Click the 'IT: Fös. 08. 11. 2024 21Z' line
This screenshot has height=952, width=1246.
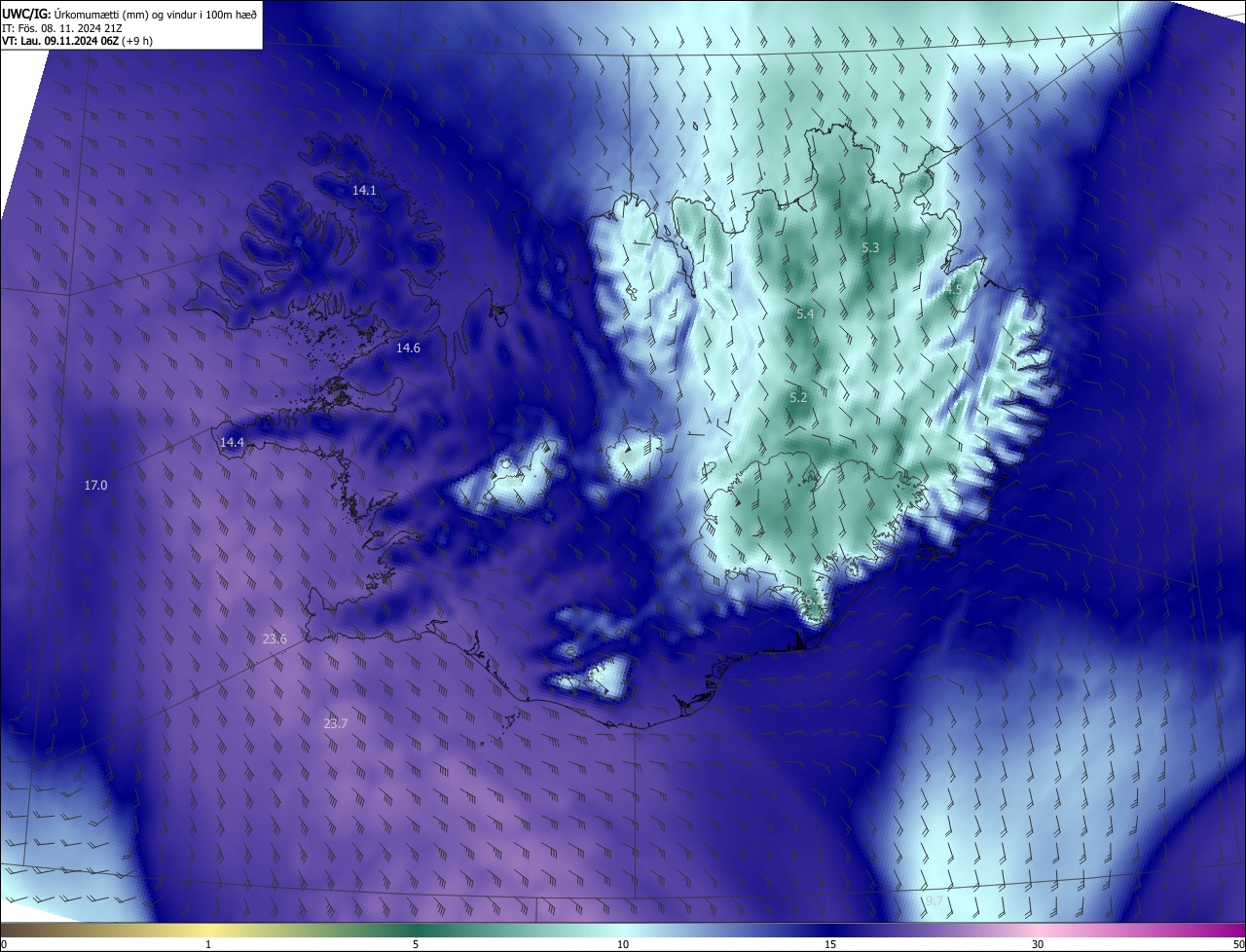point(61,27)
